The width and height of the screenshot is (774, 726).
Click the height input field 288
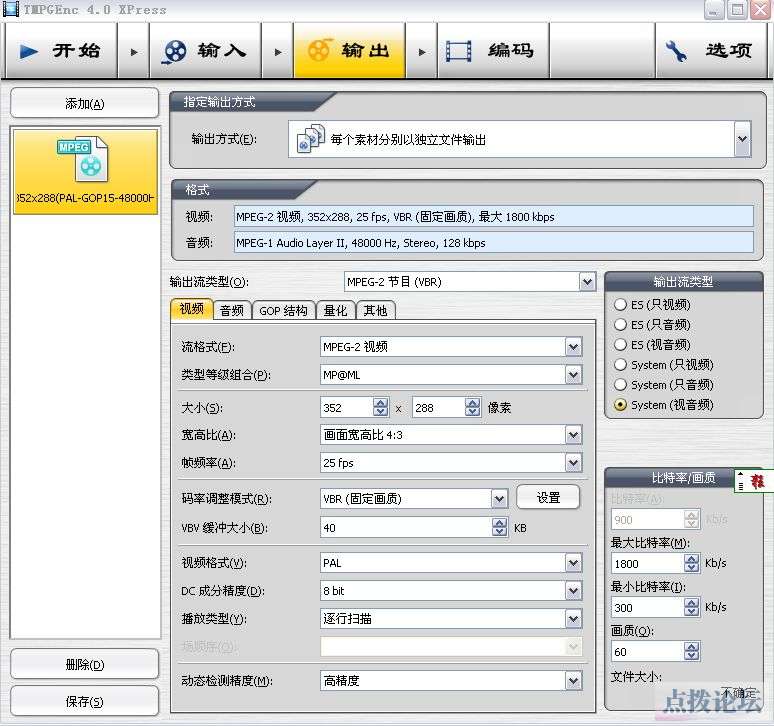coord(438,408)
